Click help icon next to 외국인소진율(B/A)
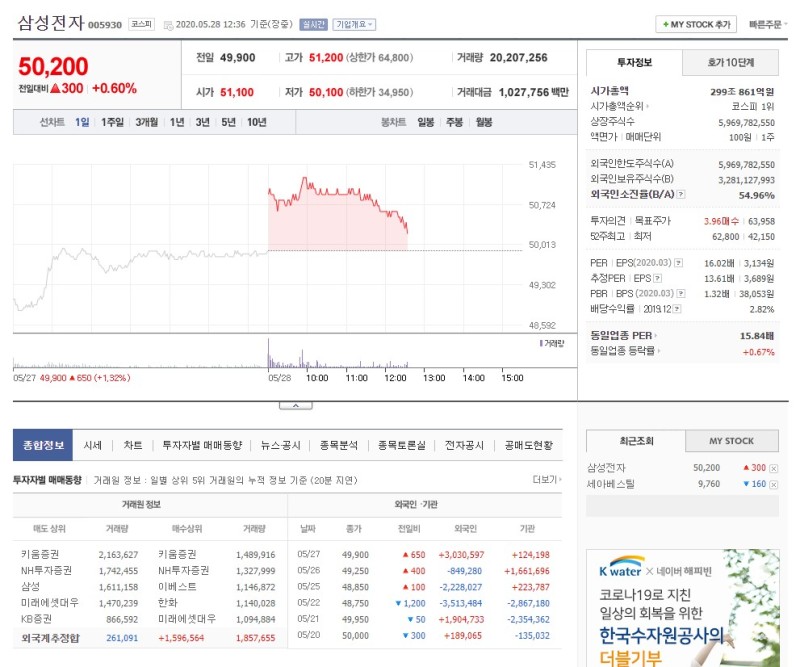Viewport: 800px width, 667px height. (681, 194)
